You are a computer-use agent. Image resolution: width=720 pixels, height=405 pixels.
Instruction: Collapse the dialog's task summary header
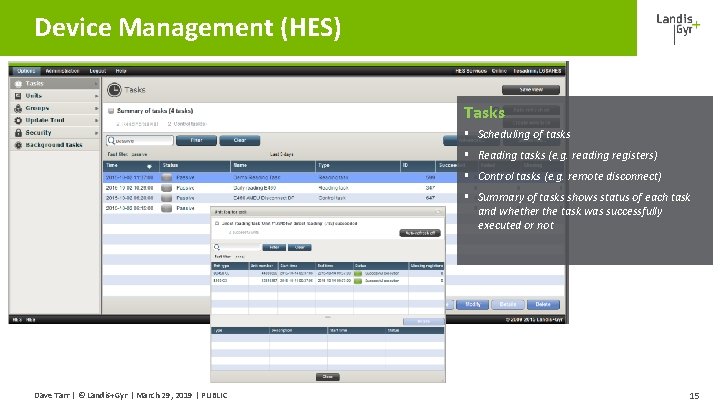click(217, 224)
